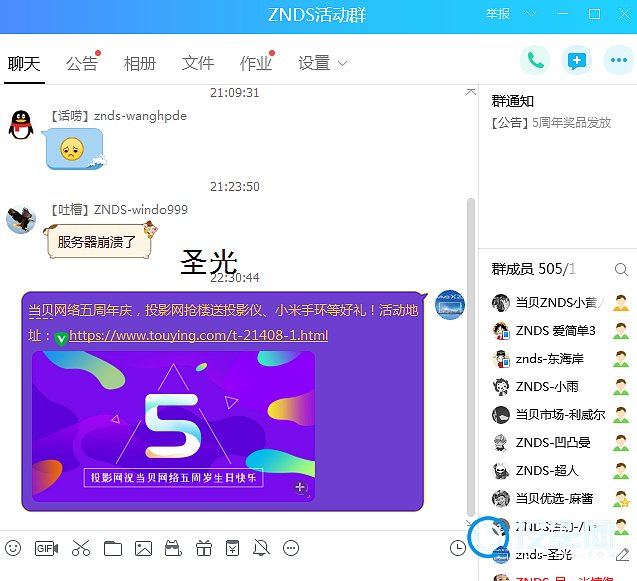This screenshot has width=637, height=581.
Task: Open the three-dot more options button
Action: pos(619,61)
